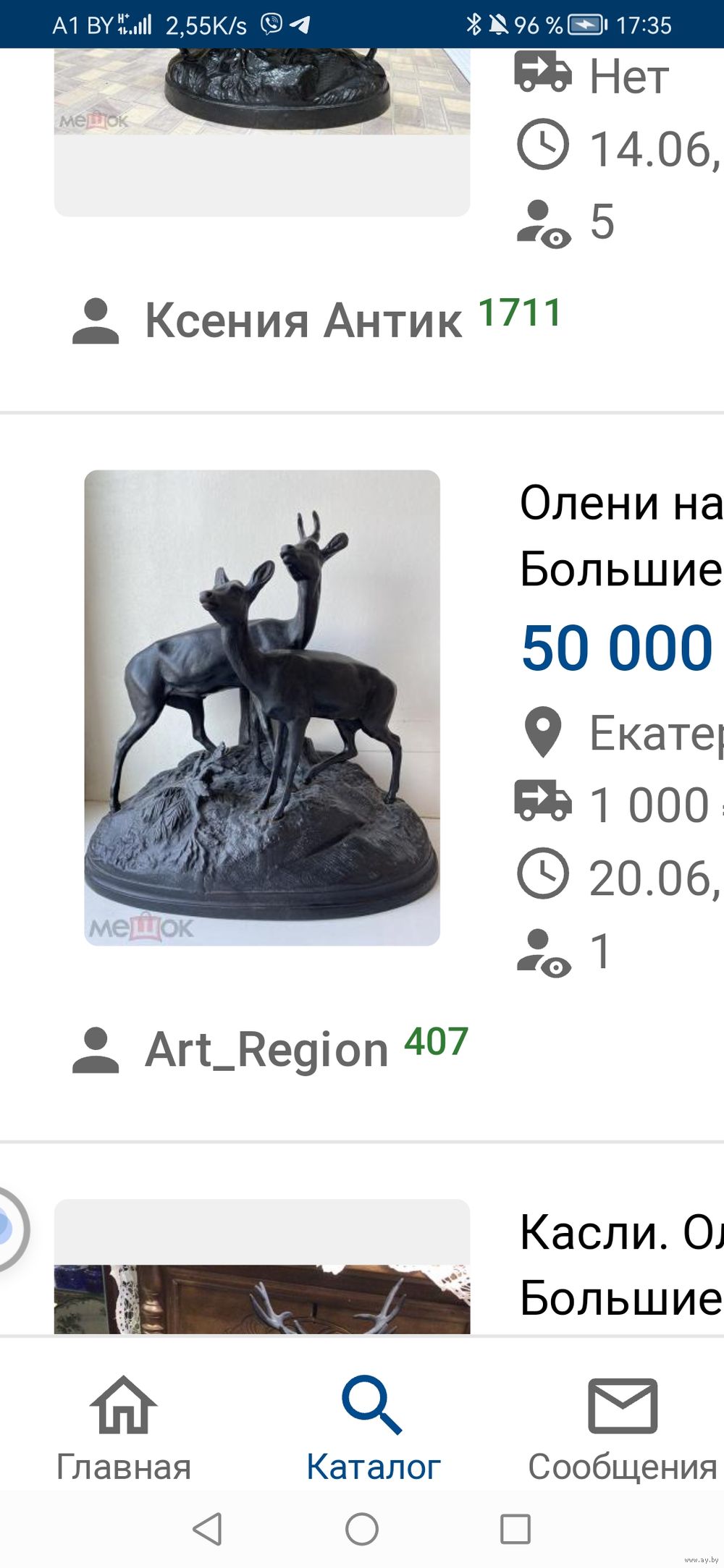This screenshot has width=724, height=1568.
Task: Tap the Android back navigation triangle
Action: [x=208, y=1529]
